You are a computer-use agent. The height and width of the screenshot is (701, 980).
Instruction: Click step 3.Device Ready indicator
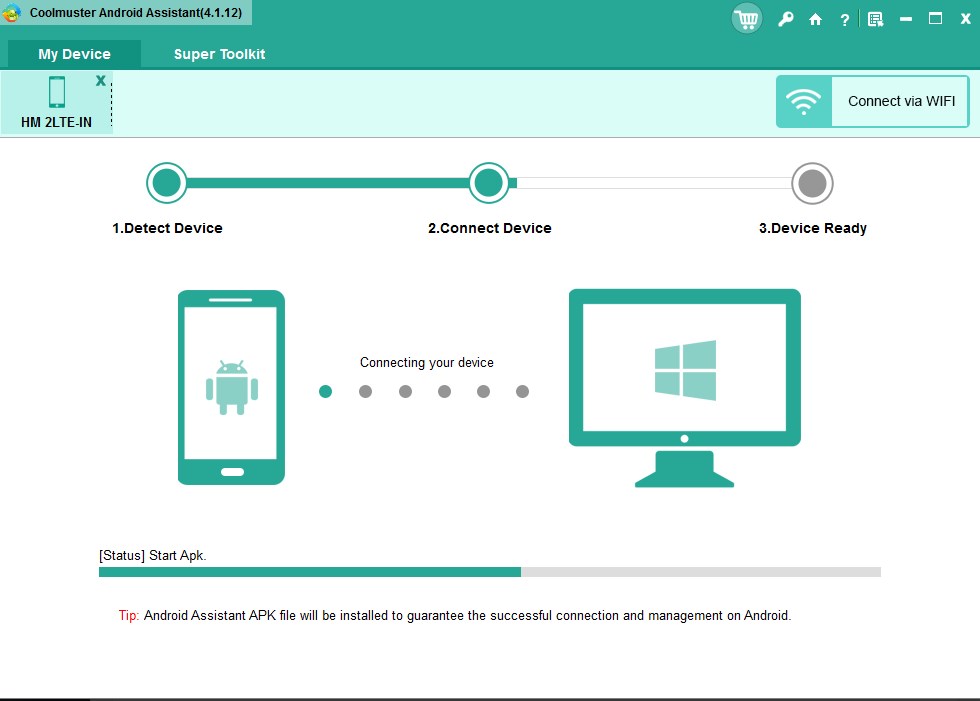[813, 183]
